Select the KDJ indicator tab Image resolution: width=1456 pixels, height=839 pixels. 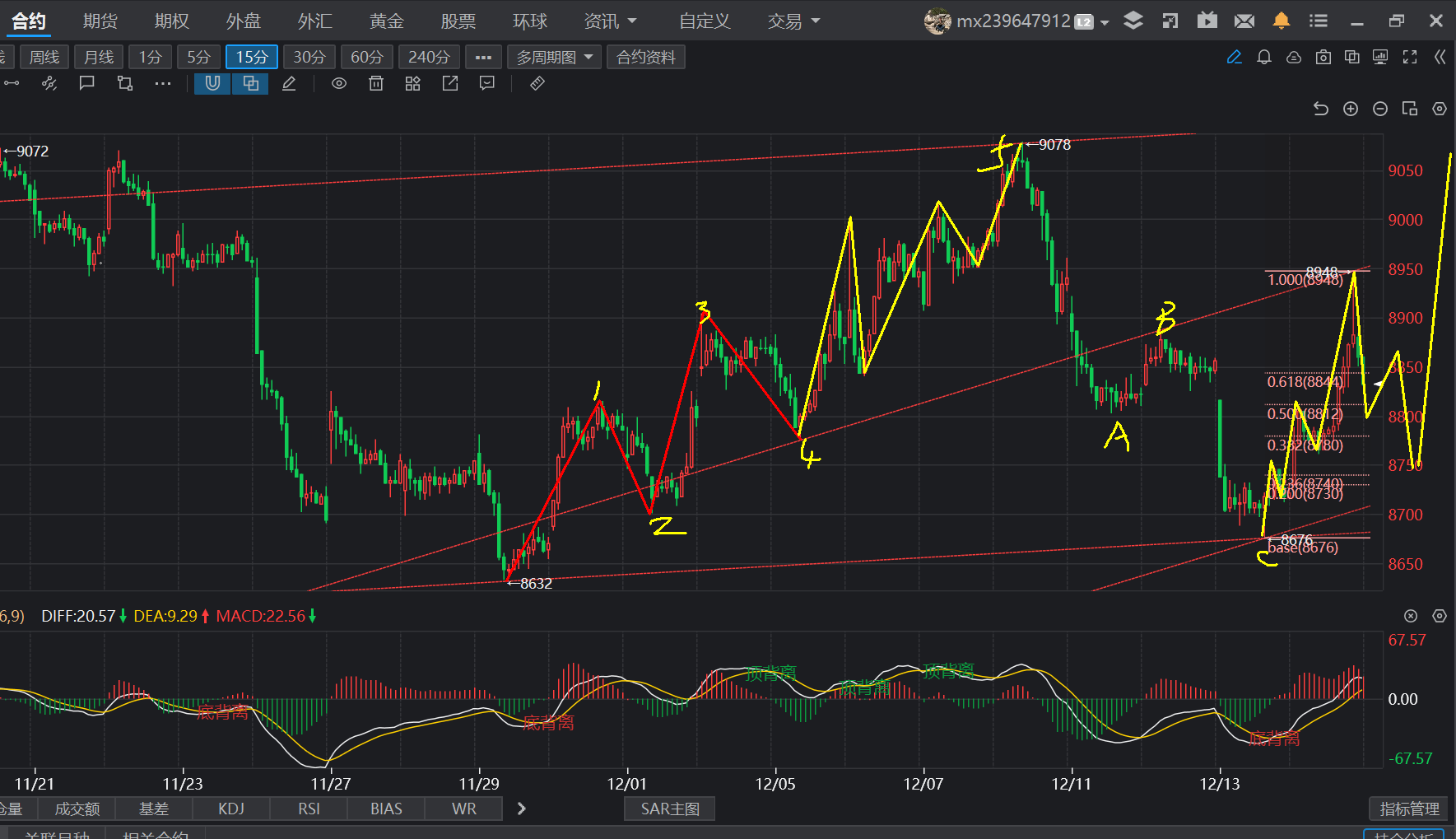coord(231,809)
